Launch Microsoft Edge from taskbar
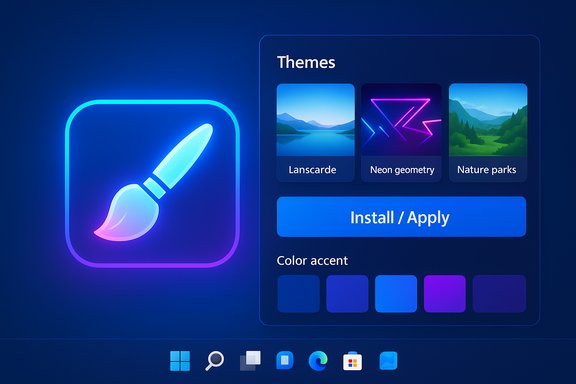Screen dimensions: 576x384 pyautogui.click(x=318, y=360)
